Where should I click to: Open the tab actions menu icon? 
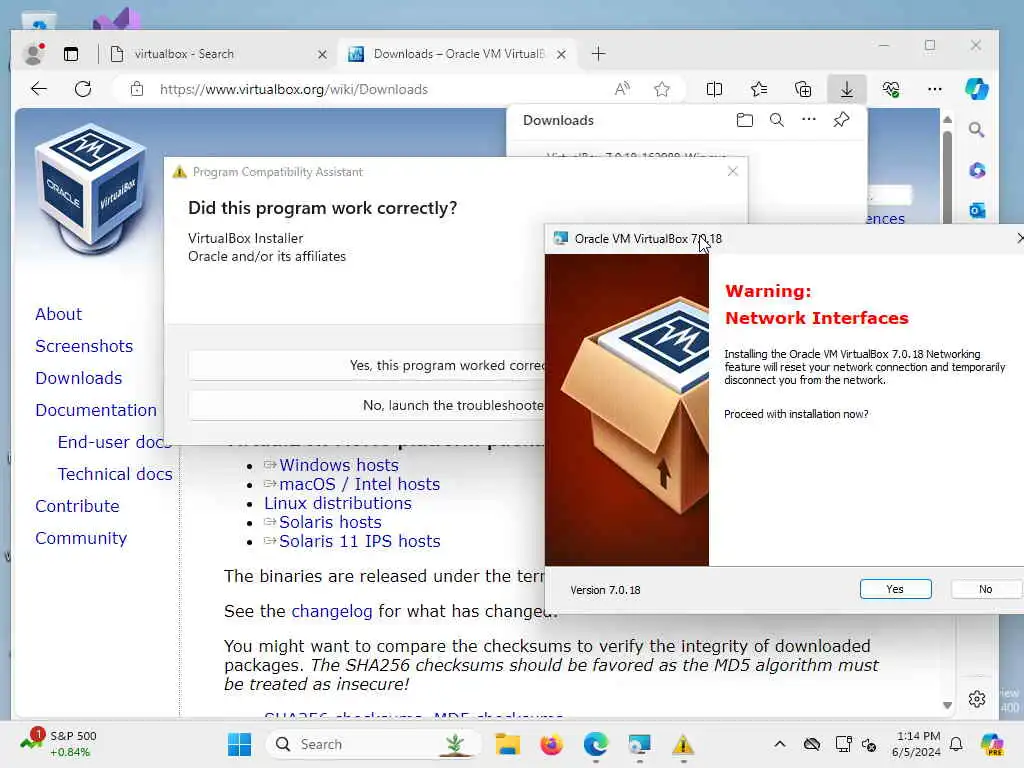(71, 54)
